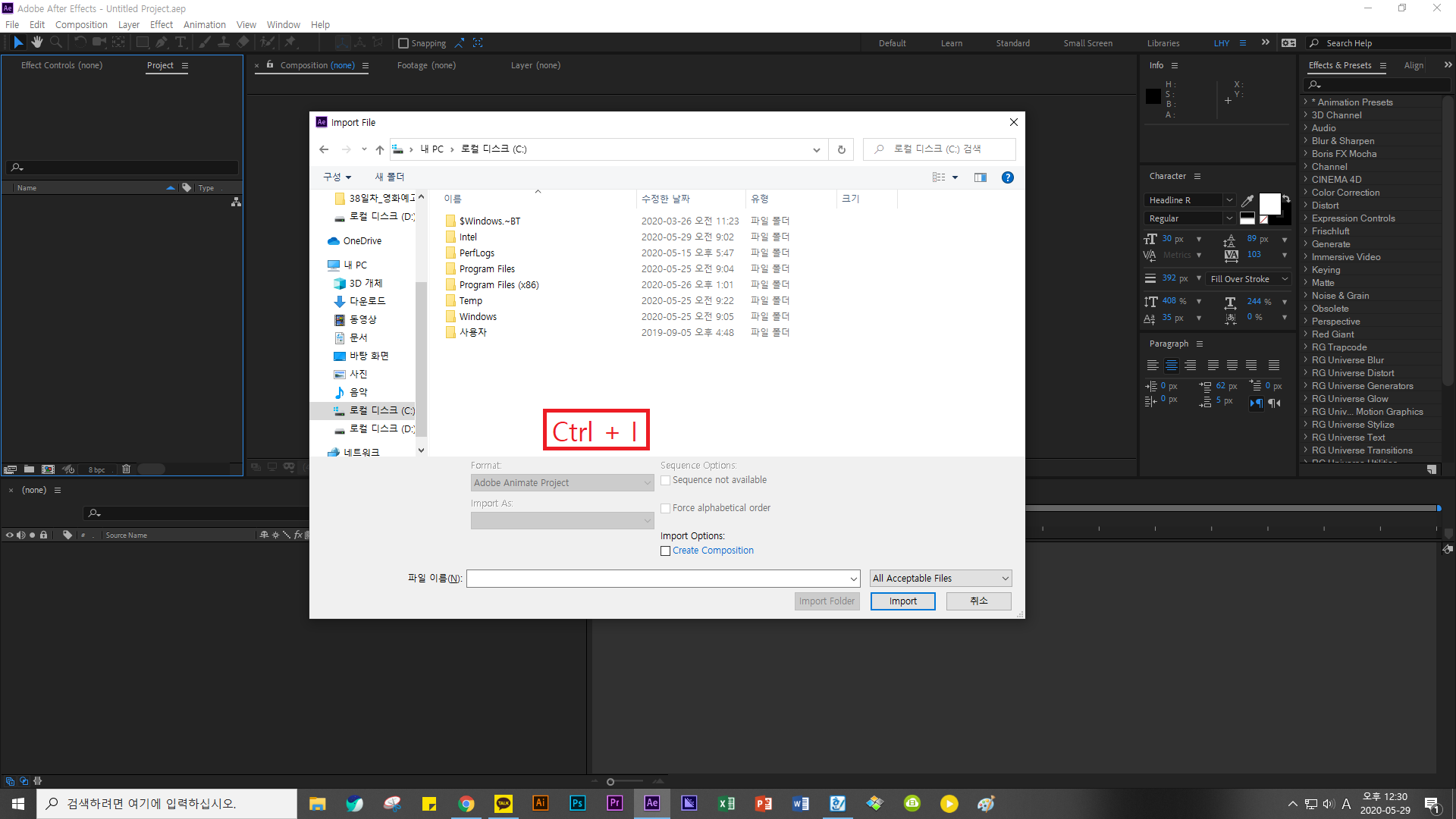Toggle the preview pane icon in dialog
Image resolution: width=1456 pixels, height=819 pixels.
pos(980,177)
